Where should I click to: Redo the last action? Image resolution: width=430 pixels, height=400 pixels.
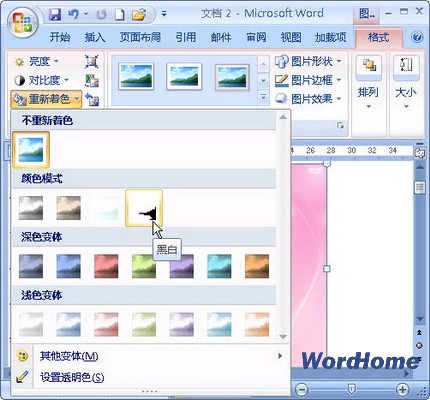(101, 15)
